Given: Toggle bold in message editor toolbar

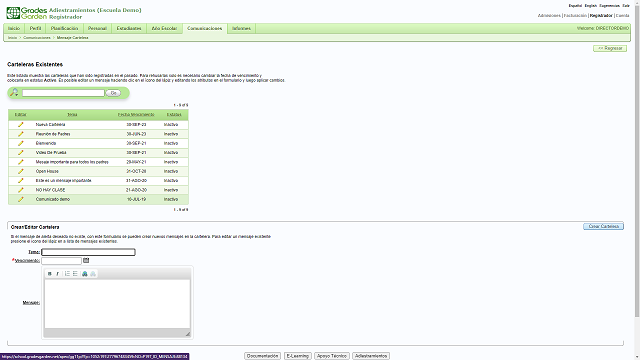Looking at the screenshot, I should 49,274.
